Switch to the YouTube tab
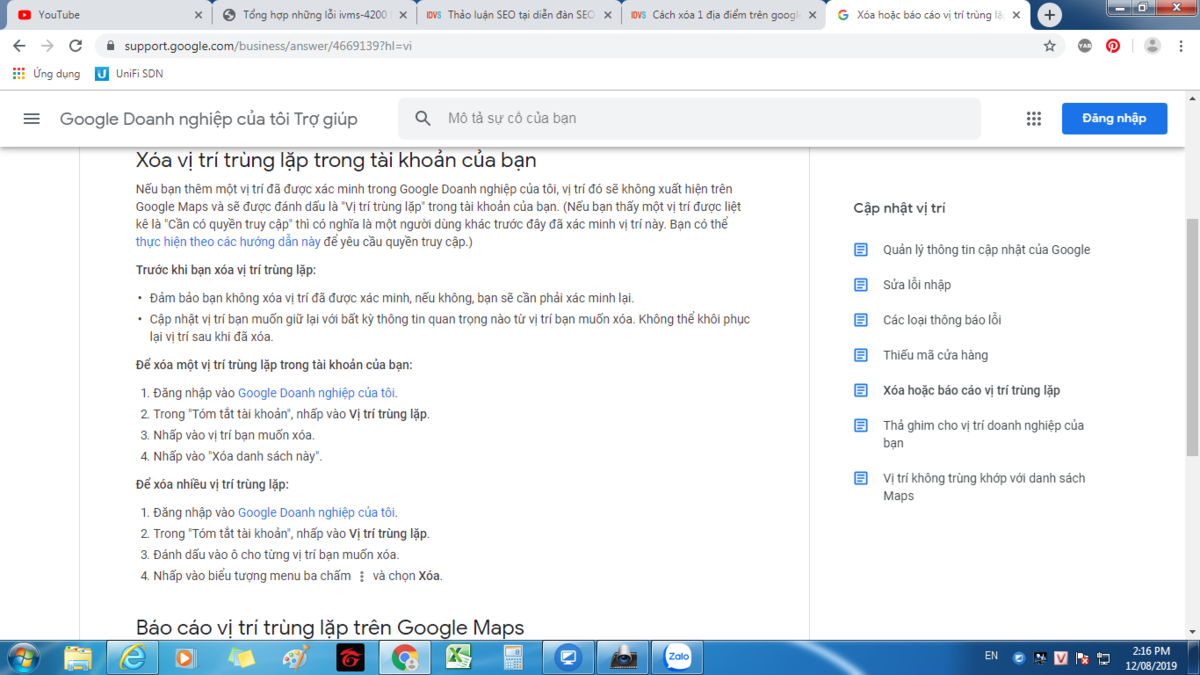The image size is (1200, 675). [x=100, y=15]
